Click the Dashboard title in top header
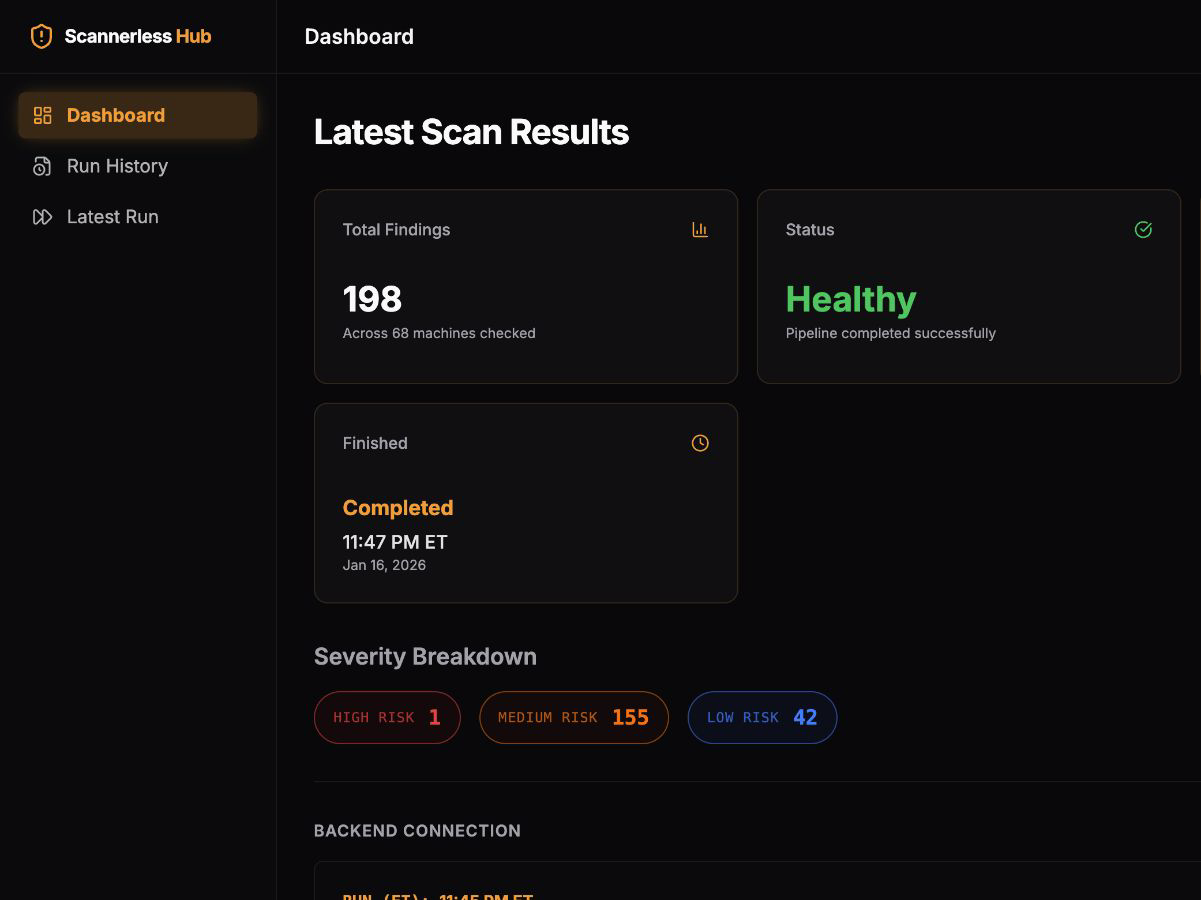This screenshot has height=900, width=1201. tap(359, 37)
